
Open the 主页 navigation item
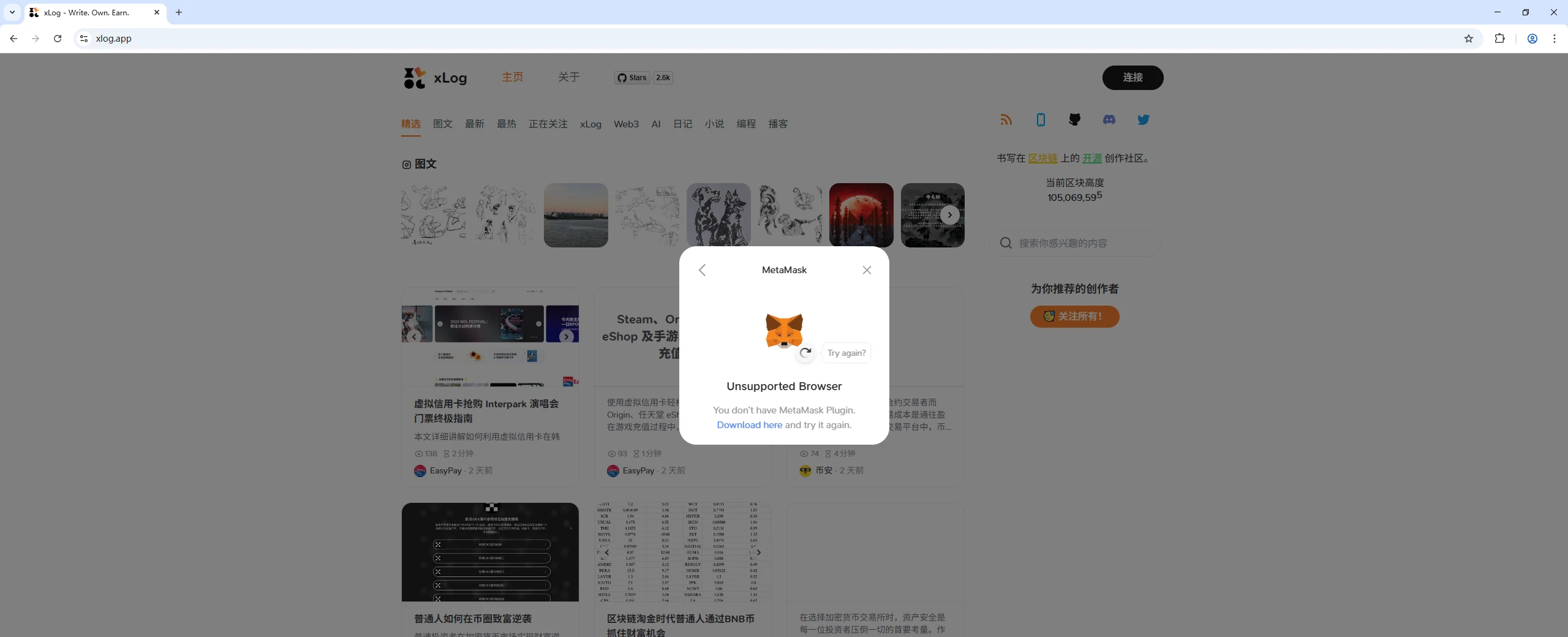click(513, 77)
